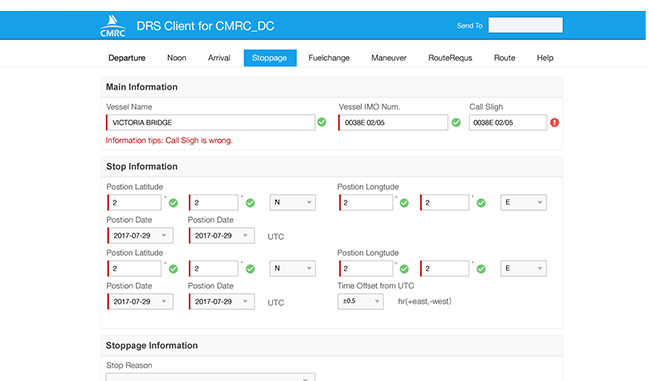Image resolution: width=649 pixels, height=381 pixels.
Task: Open the Help tab
Action: coord(545,58)
